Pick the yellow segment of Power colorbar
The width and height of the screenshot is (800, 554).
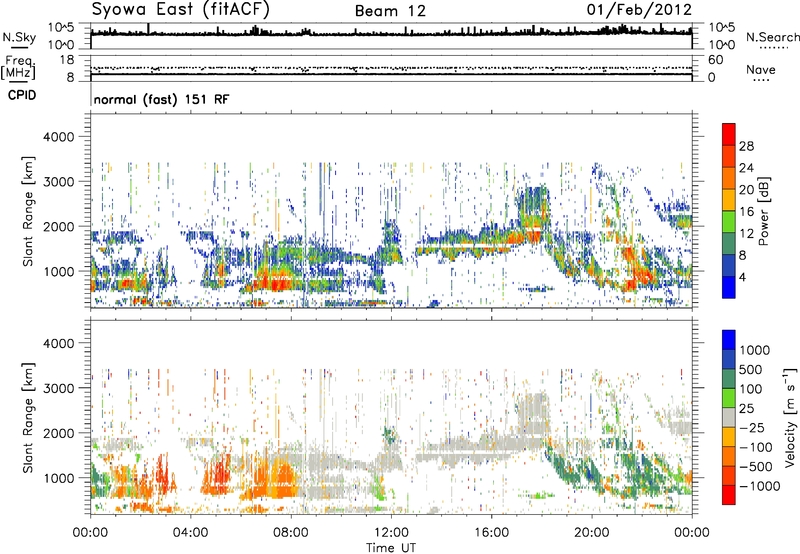(x=729, y=200)
